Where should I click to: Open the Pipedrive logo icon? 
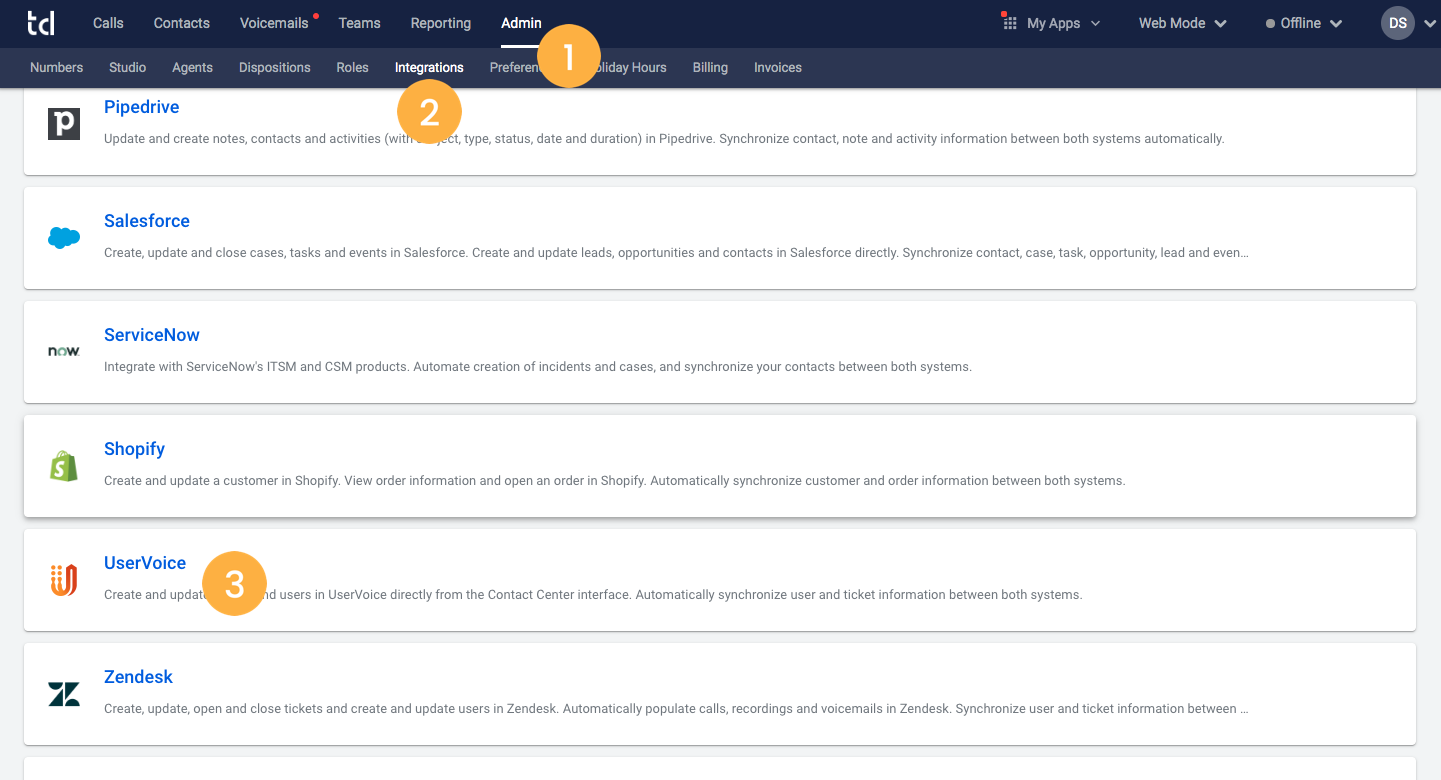pos(64,124)
